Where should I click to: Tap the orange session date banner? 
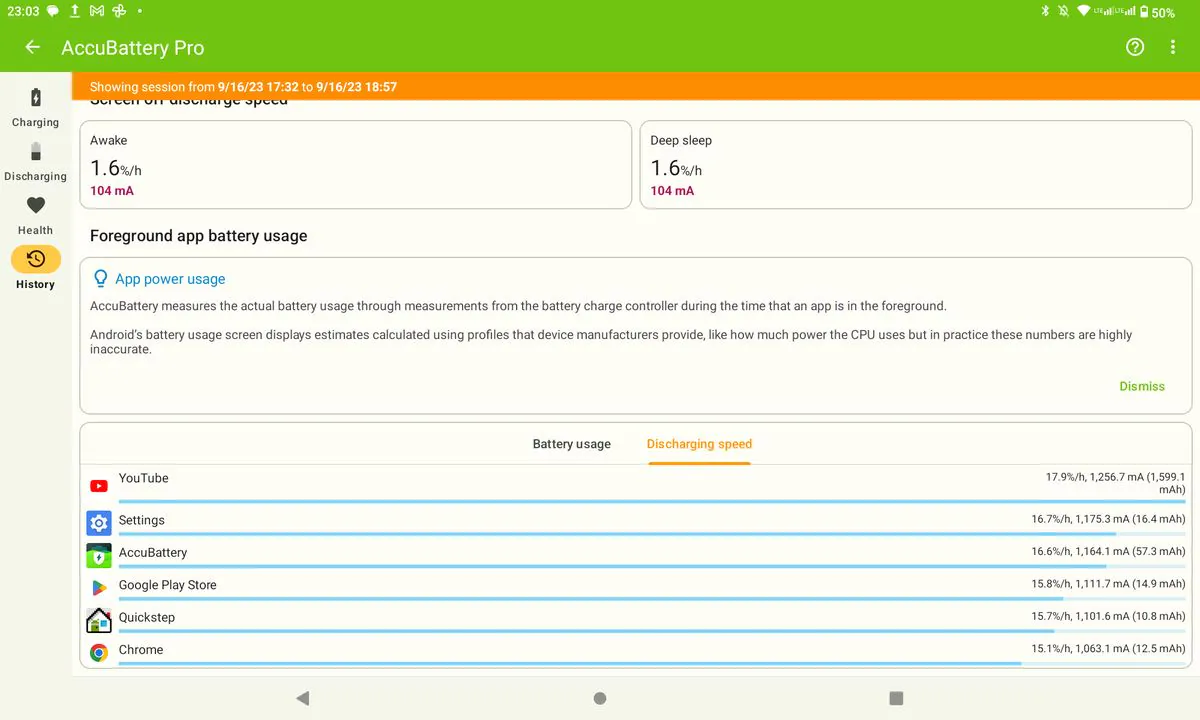[636, 87]
